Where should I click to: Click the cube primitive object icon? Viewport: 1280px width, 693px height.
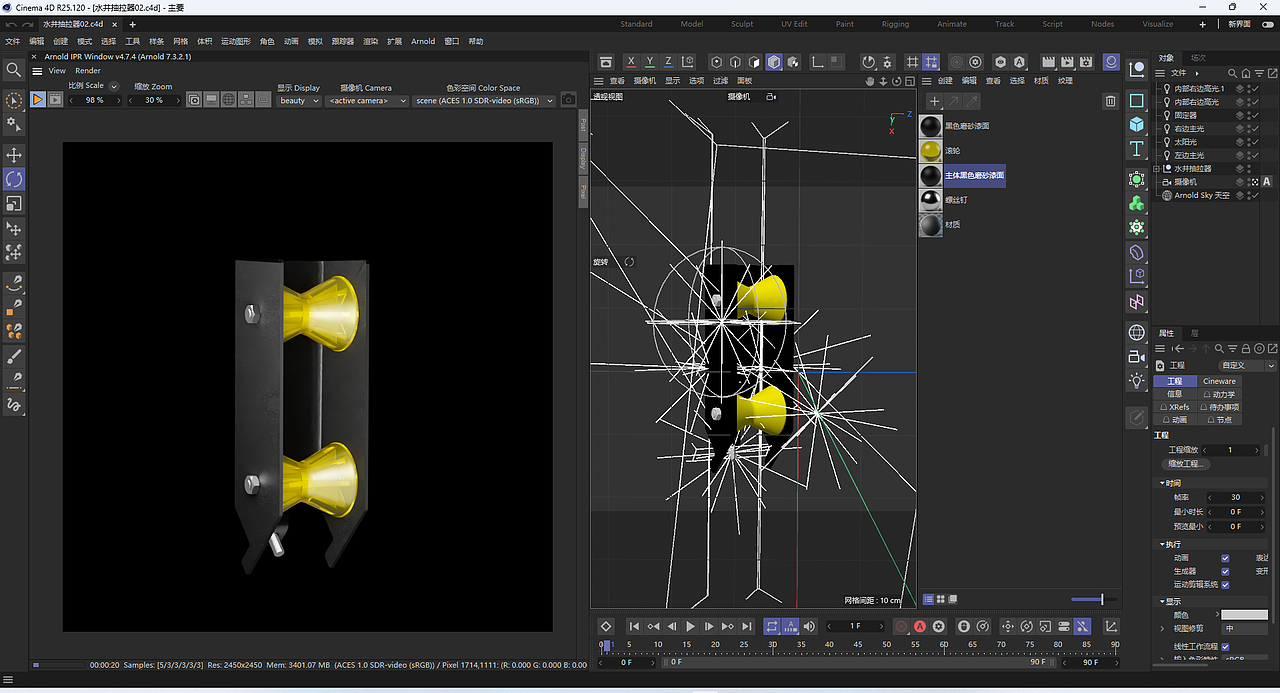(1137, 125)
